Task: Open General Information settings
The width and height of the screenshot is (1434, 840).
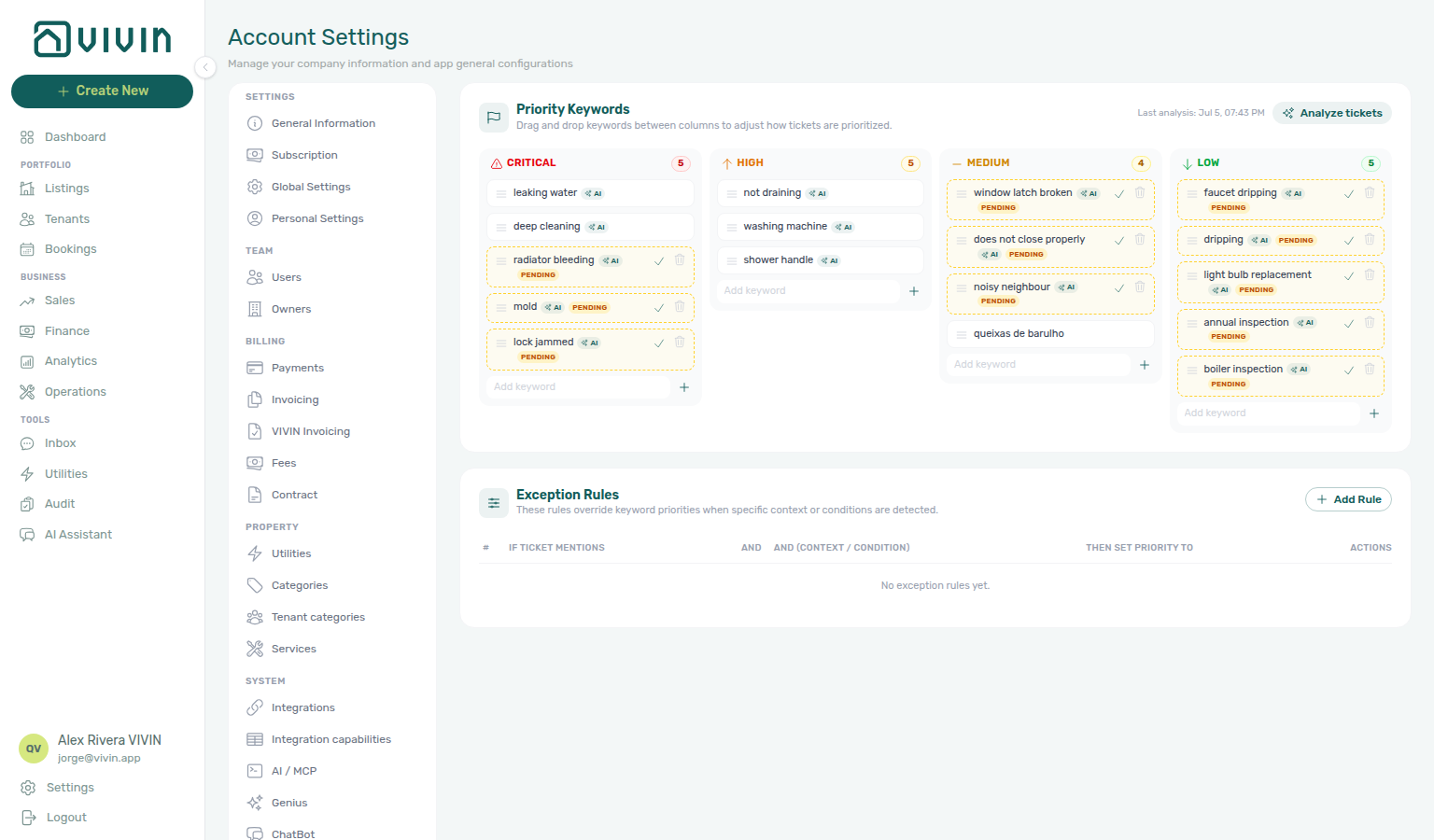Action: pos(323,123)
